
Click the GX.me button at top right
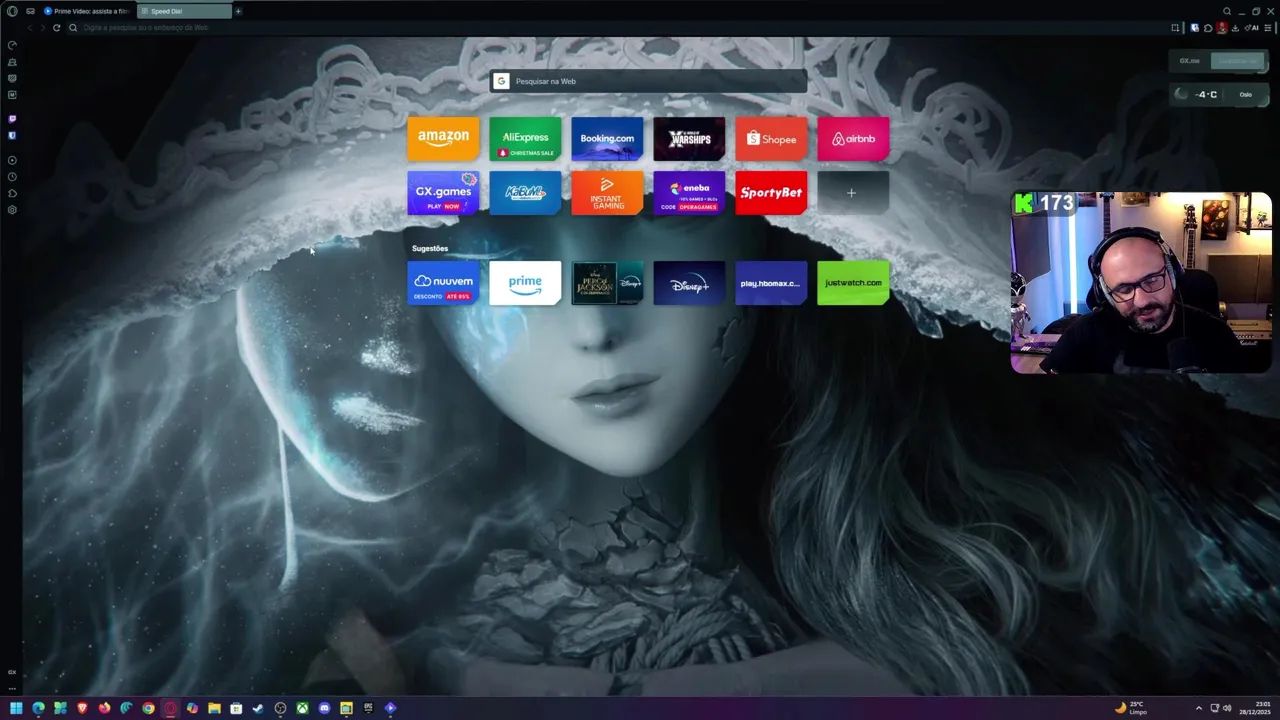1189,61
